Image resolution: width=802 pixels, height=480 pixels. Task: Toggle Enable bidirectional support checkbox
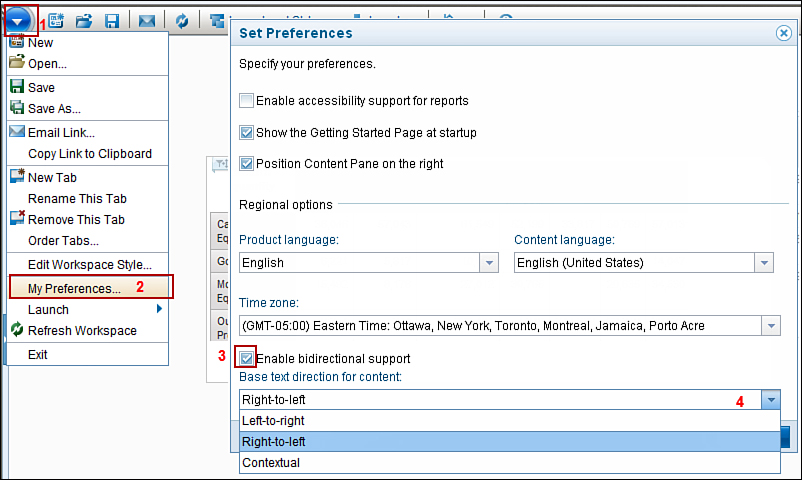247,358
